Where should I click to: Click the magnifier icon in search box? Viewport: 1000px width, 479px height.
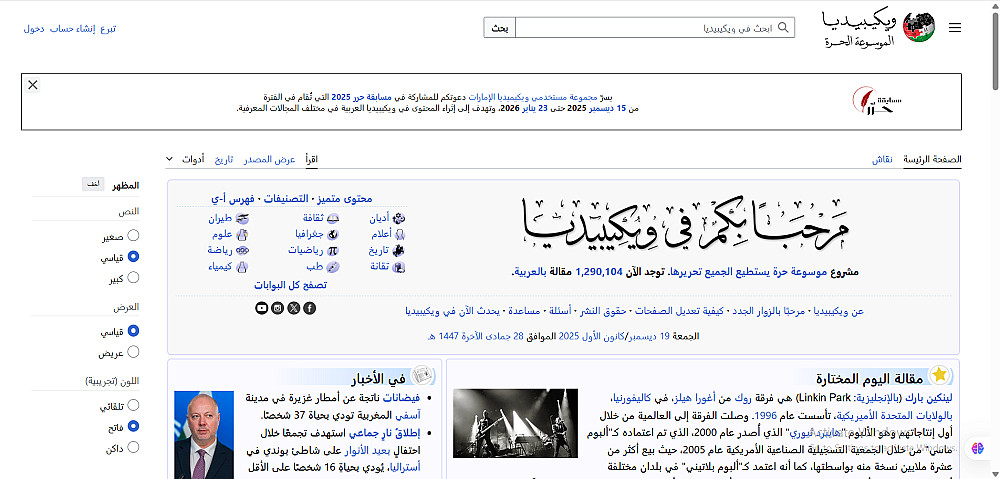point(784,27)
